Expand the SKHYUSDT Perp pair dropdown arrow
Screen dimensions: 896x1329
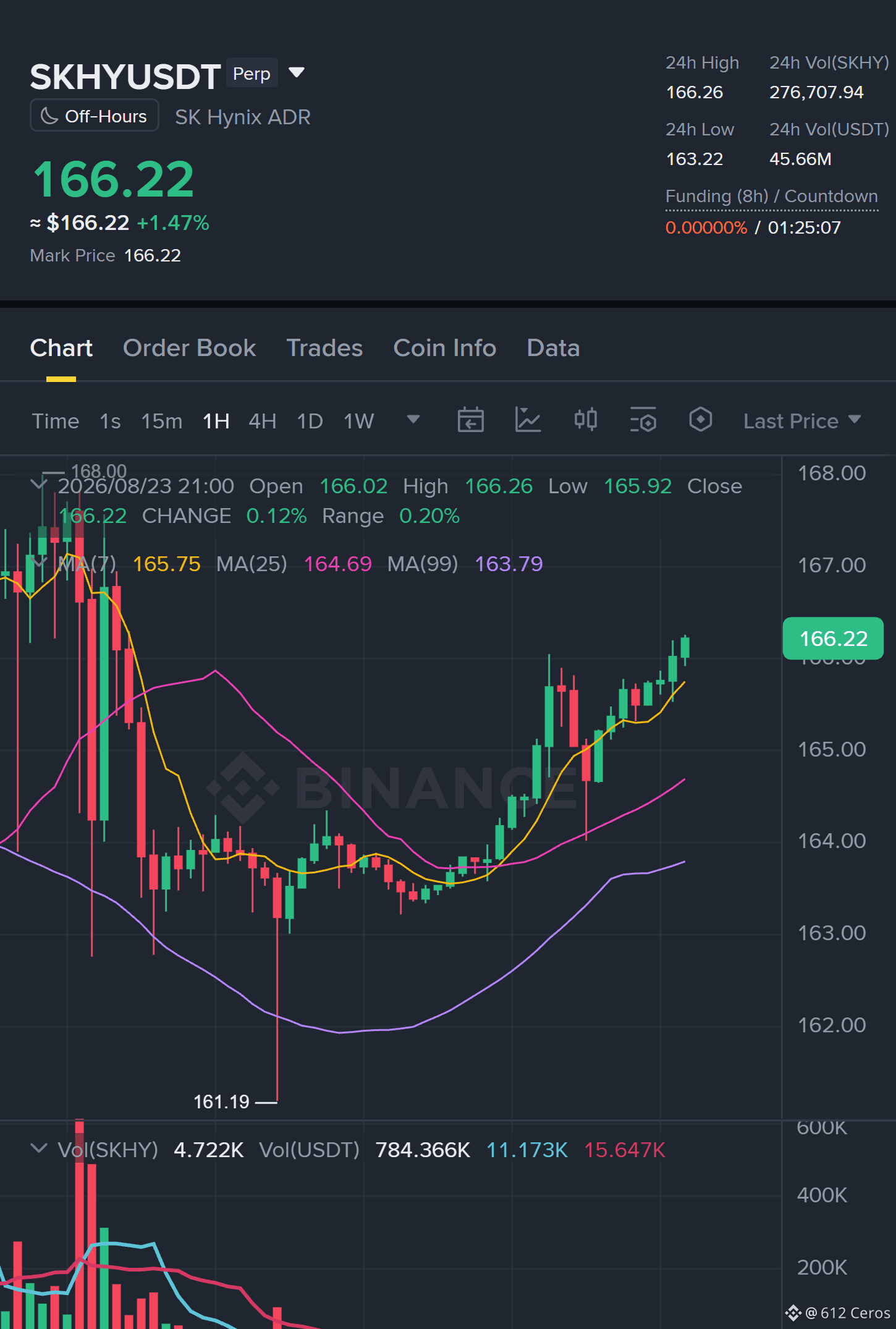(297, 73)
